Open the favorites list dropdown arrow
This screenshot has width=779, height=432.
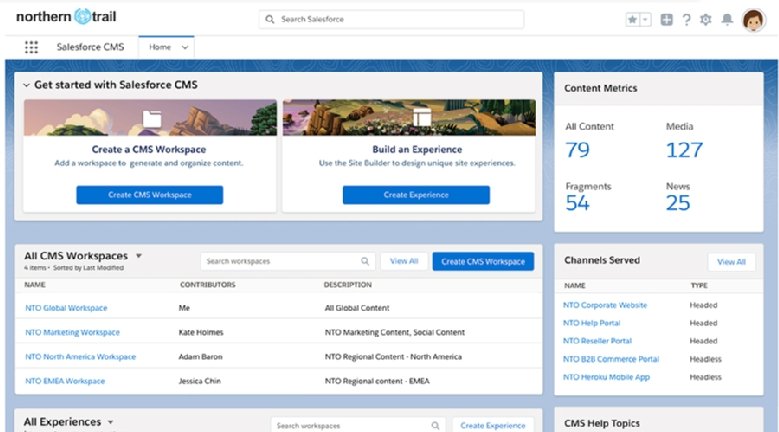coord(645,19)
